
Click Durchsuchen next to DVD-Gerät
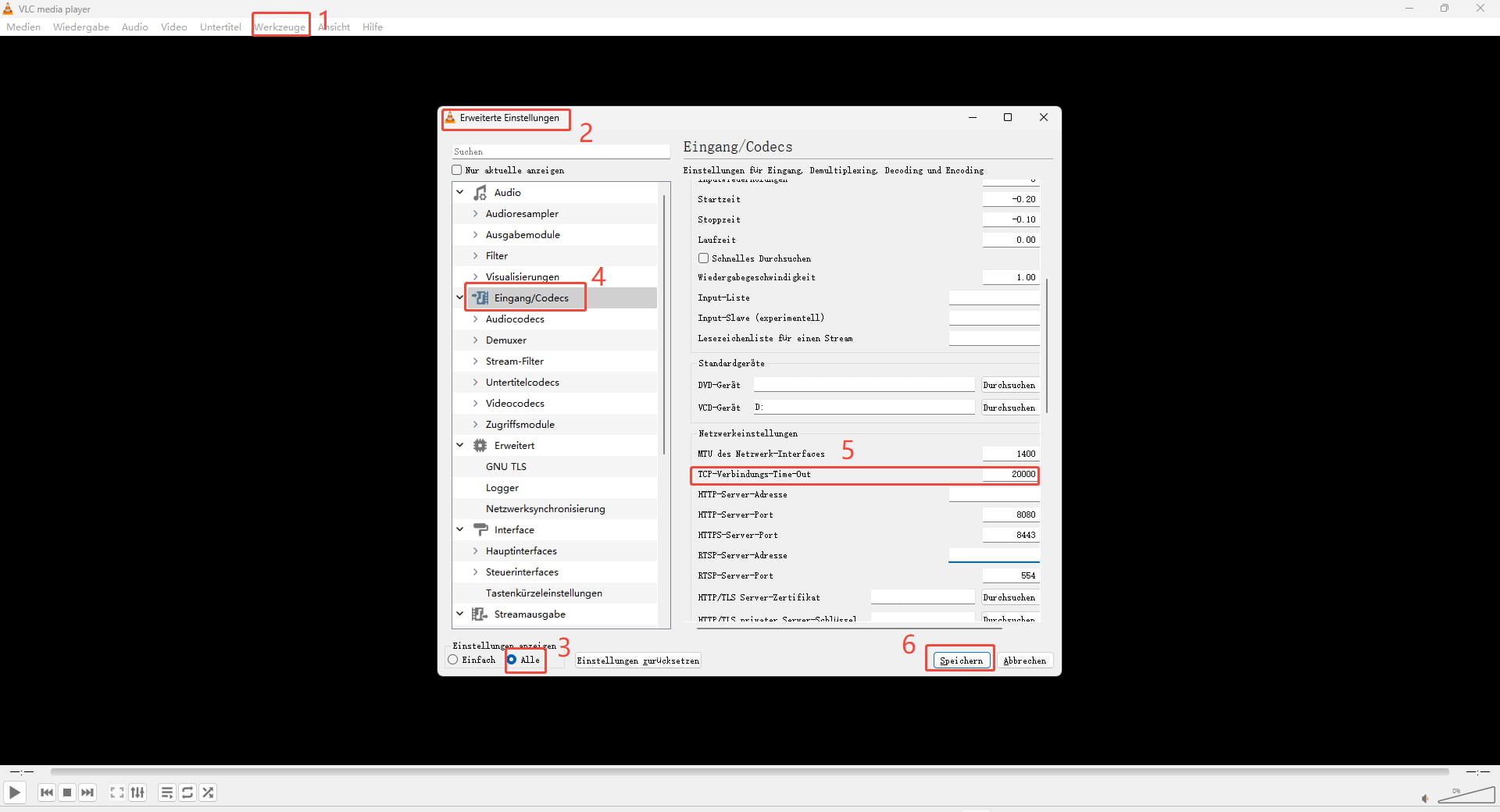pyautogui.click(x=1009, y=385)
